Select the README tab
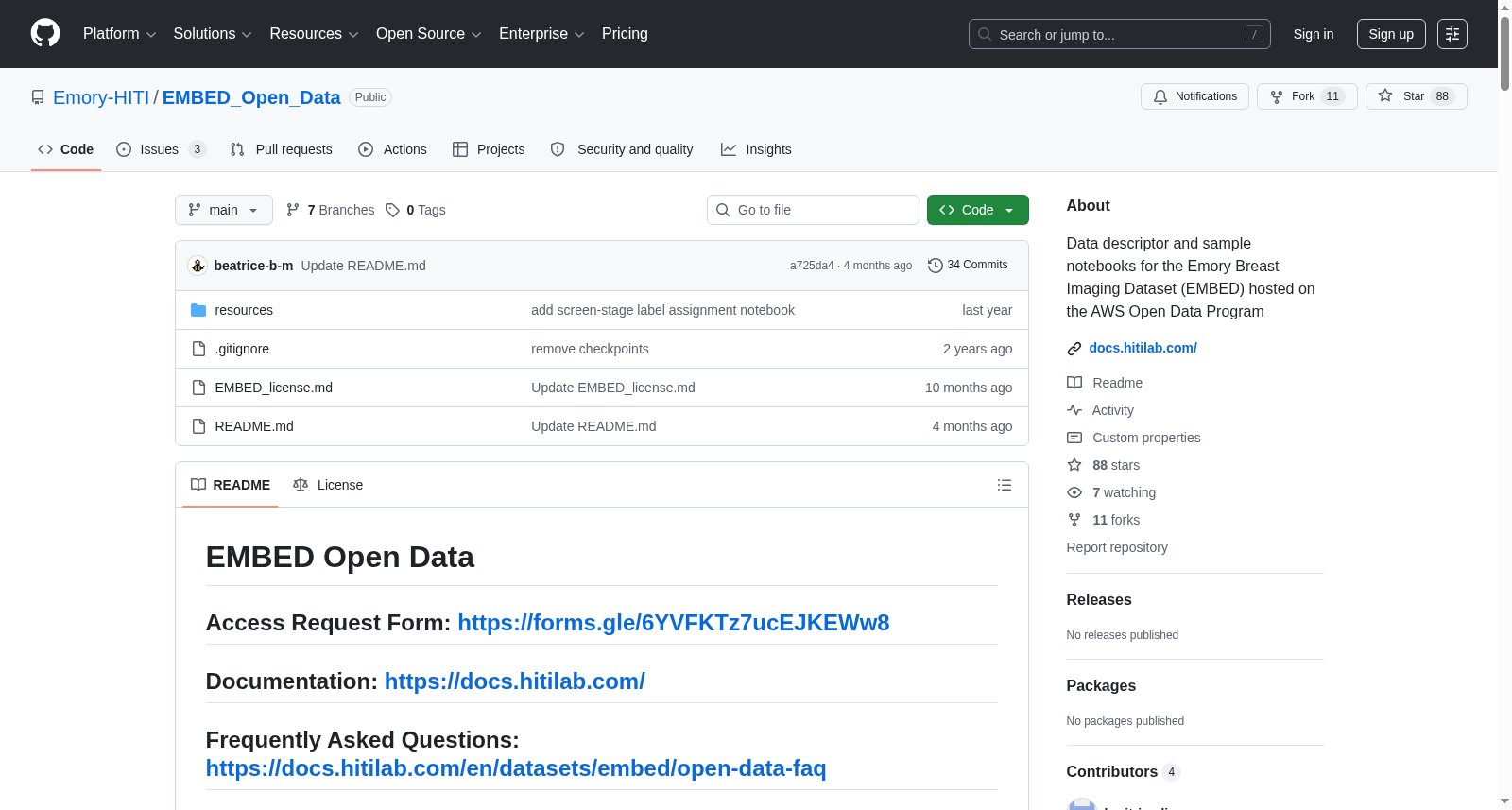Image resolution: width=1512 pixels, height=810 pixels. pyautogui.click(x=231, y=485)
